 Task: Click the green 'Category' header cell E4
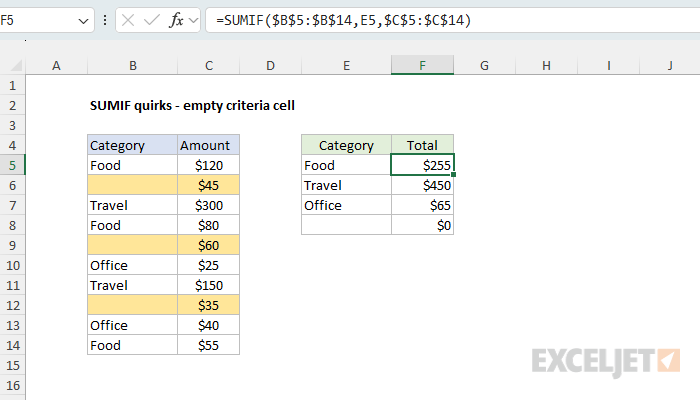pyautogui.click(x=346, y=145)
